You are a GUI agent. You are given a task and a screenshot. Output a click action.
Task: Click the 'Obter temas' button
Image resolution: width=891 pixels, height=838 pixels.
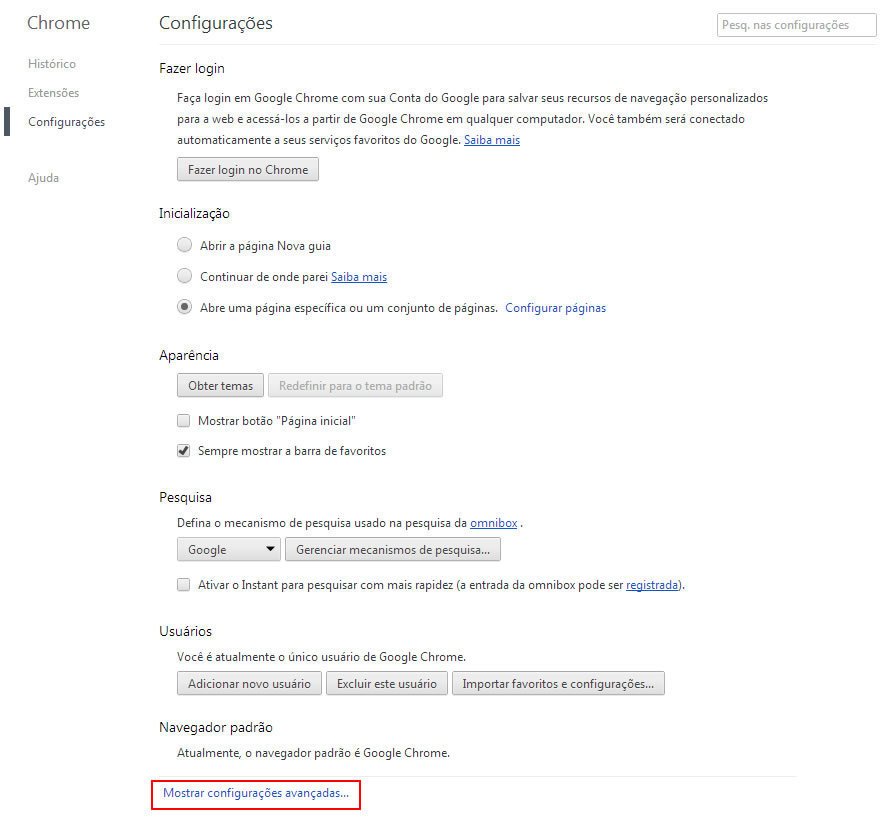(220, 385)
